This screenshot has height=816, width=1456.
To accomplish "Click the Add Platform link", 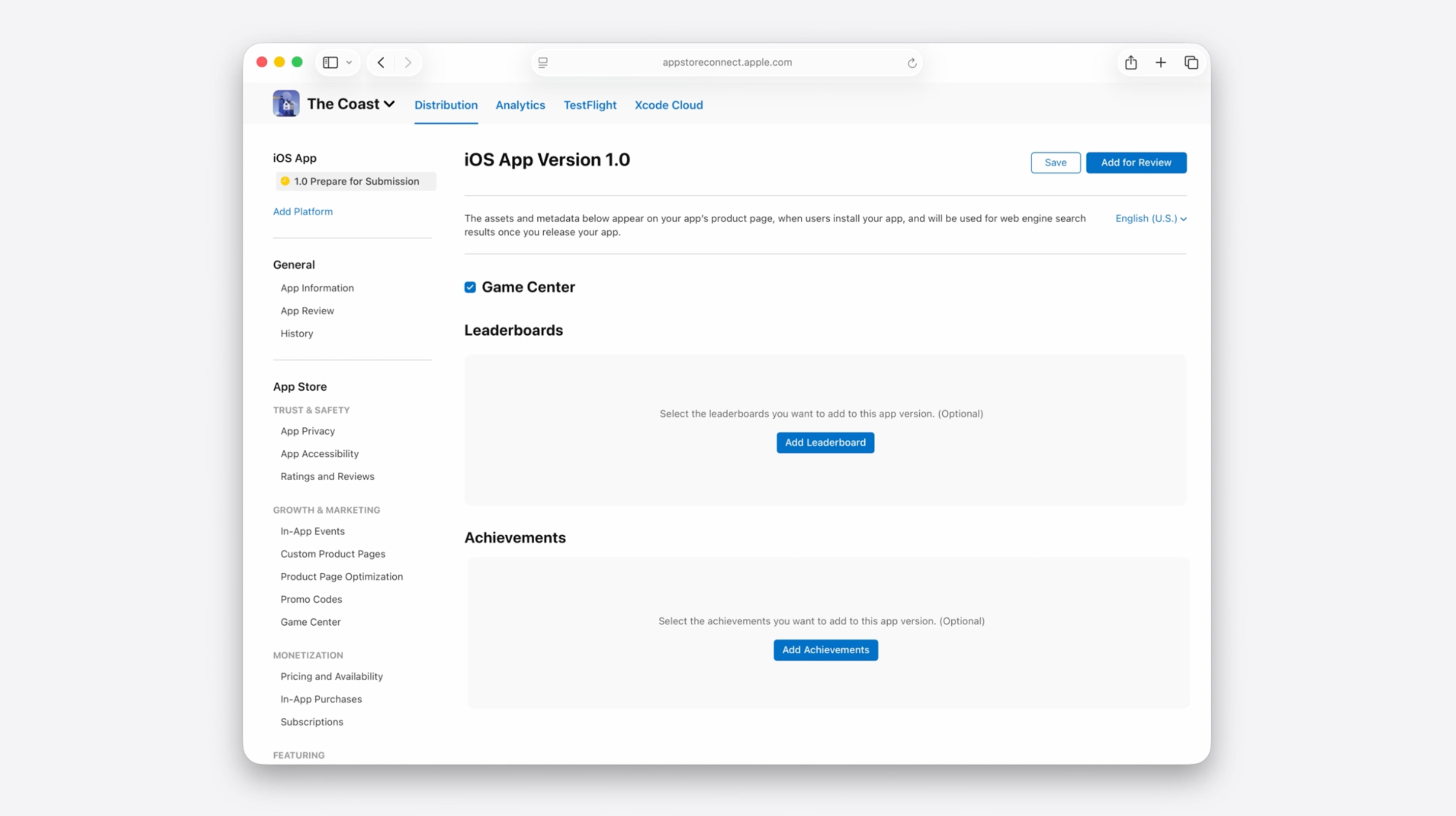I will (302, 211).
